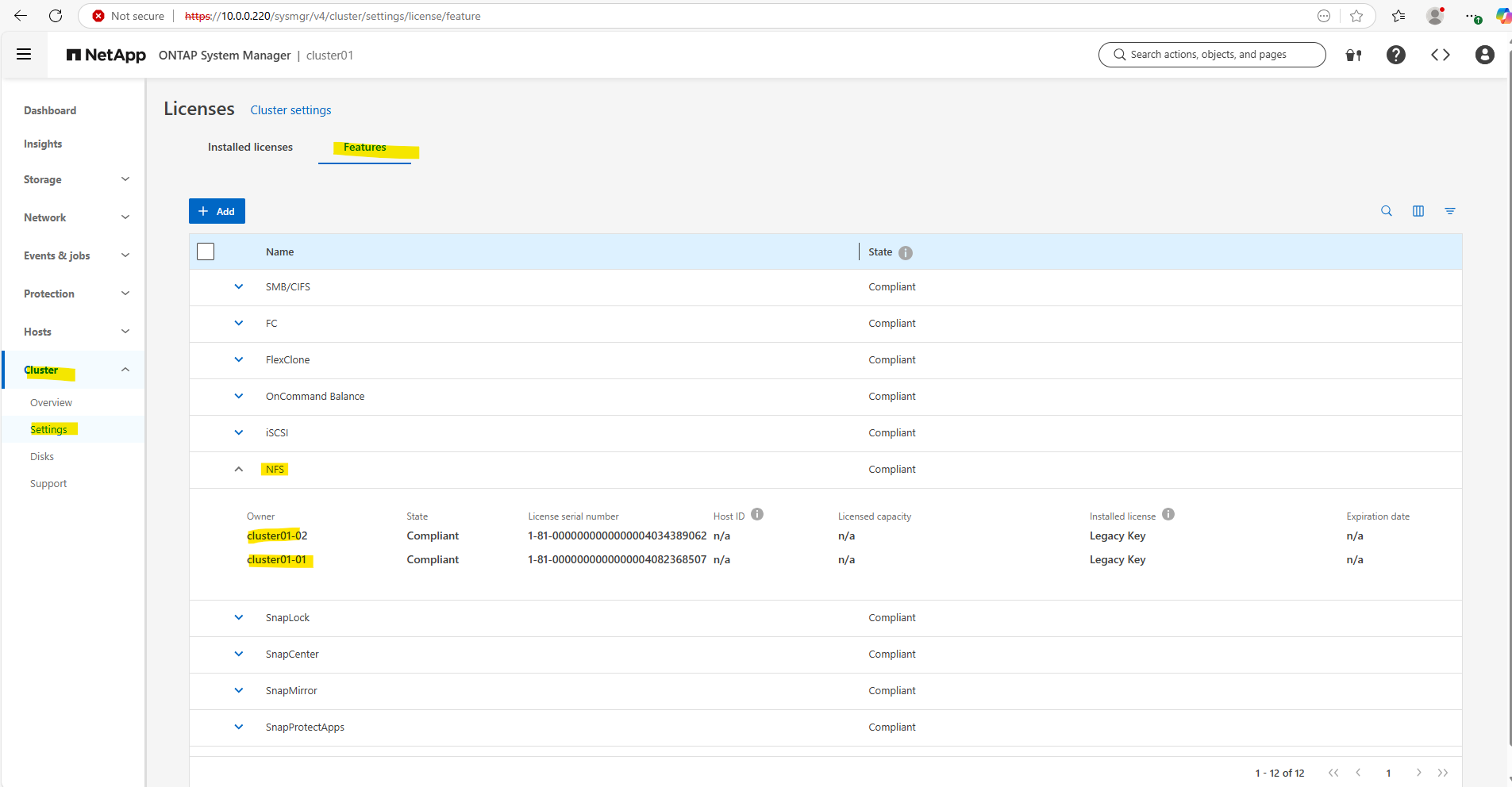The width and height of the screenshot is (1512, 787).
Task: Click the Add license button
Action: (217, 211)
